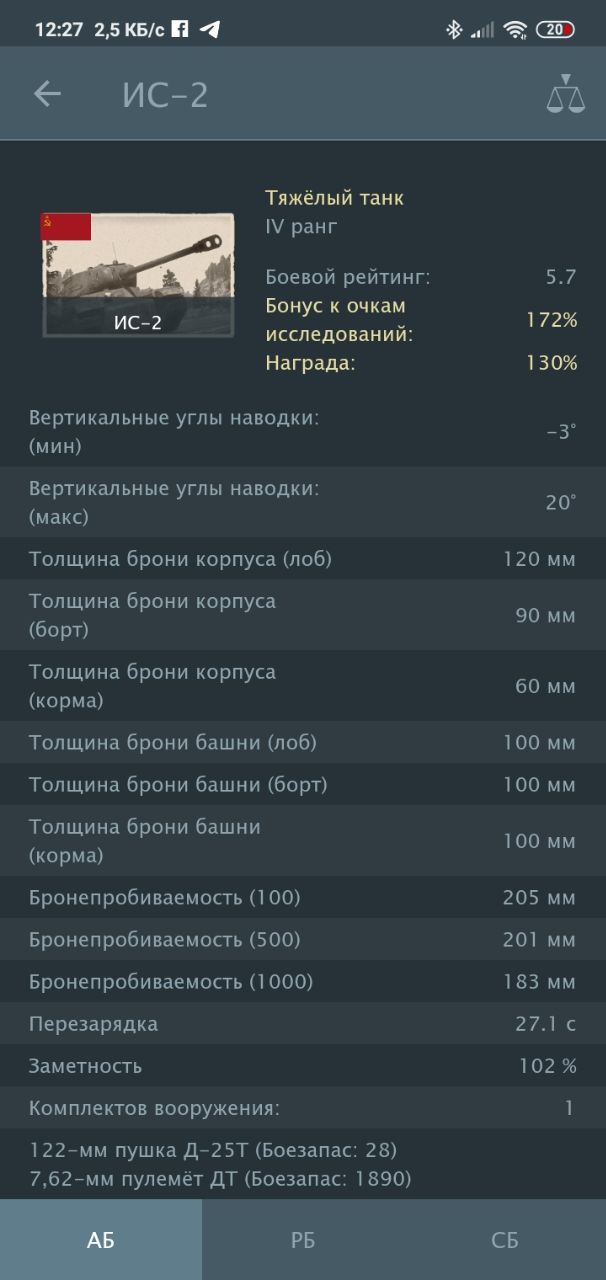
Task: Tap the Боевой рейтинг value row
Action: click(420, 277)
